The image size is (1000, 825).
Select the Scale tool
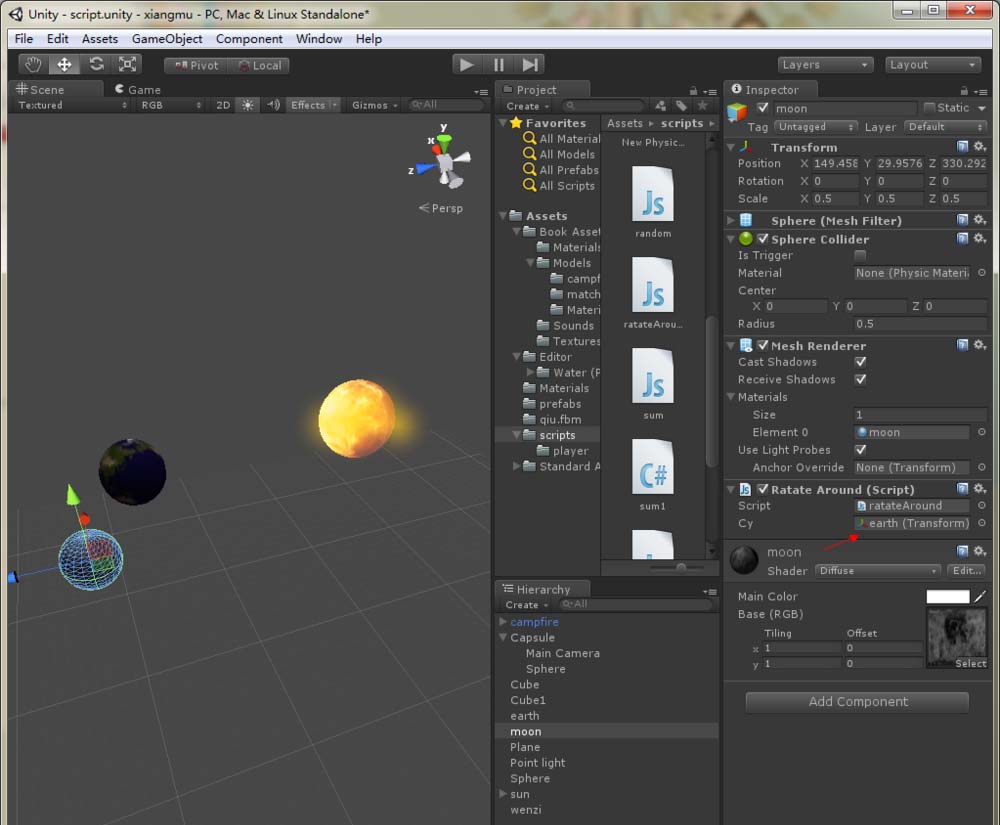click(127, 64)
